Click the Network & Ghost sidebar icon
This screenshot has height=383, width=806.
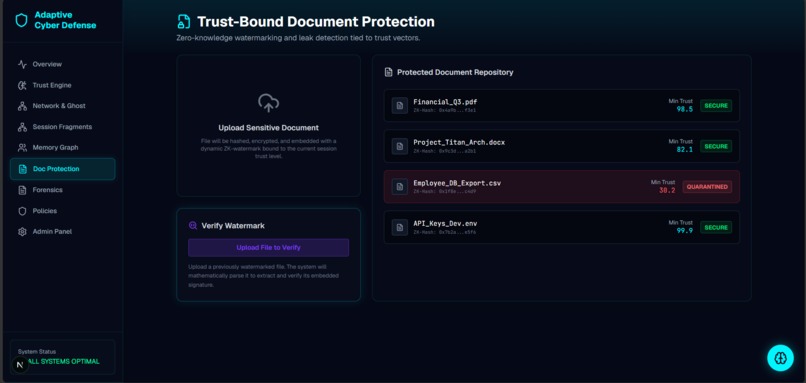[x=22, y=106]
